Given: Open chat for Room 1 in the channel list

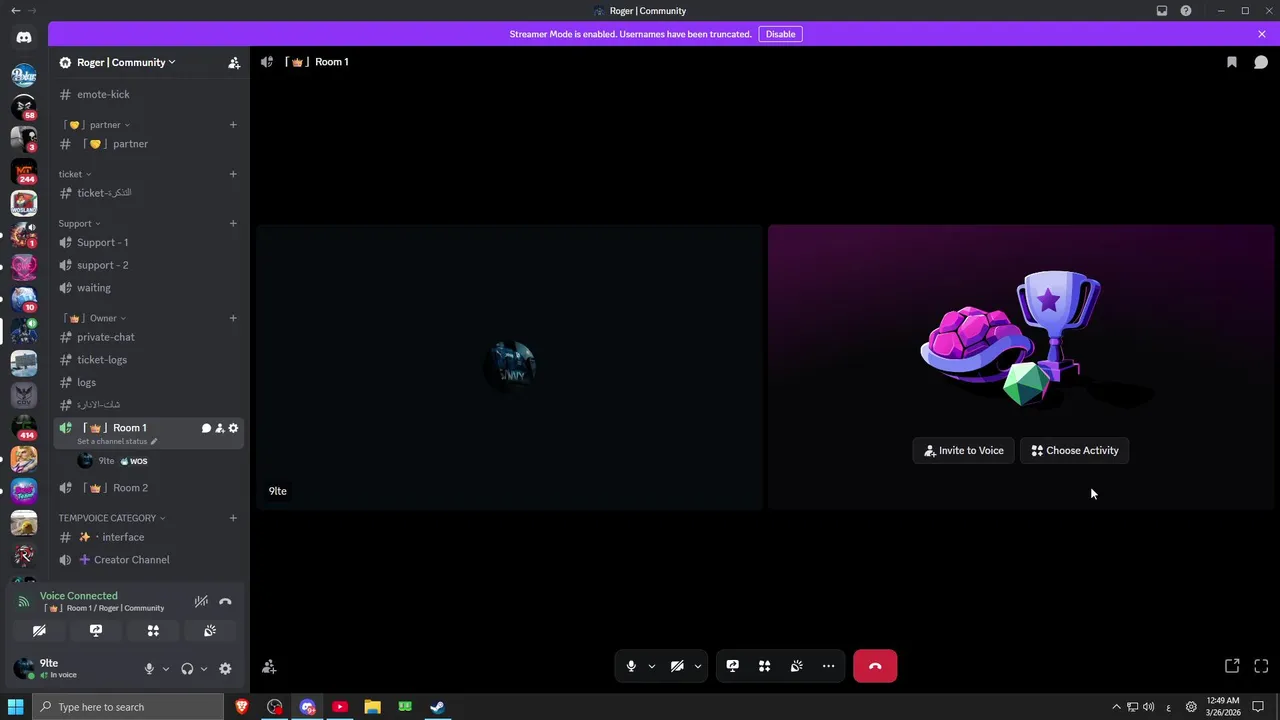Looking at the screenshot, I should point(206,428).
